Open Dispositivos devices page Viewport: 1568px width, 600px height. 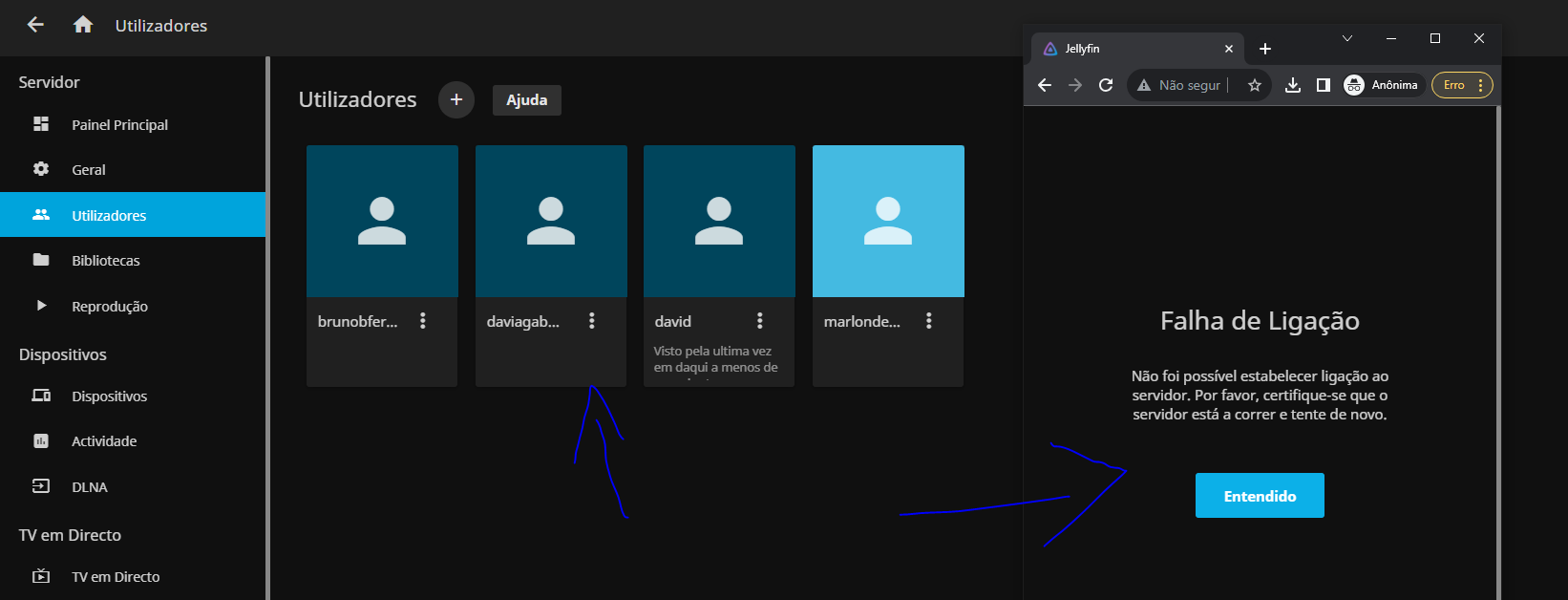109,396
